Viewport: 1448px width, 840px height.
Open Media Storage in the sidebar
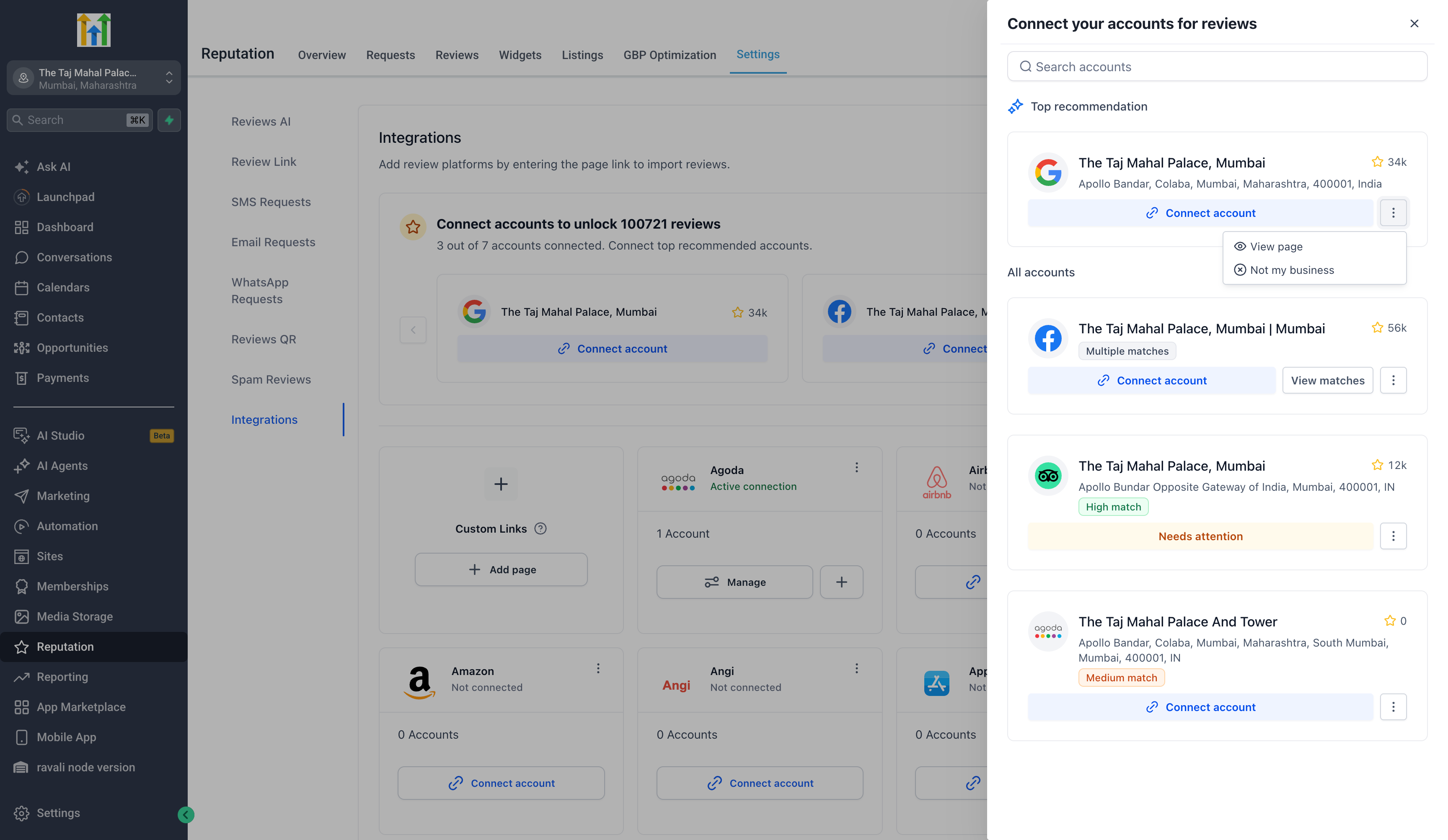(x=94, y=616)
